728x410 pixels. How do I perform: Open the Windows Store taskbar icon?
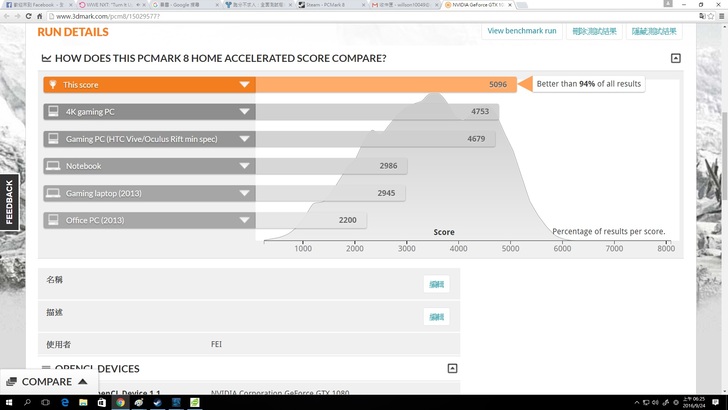[102, 403]
